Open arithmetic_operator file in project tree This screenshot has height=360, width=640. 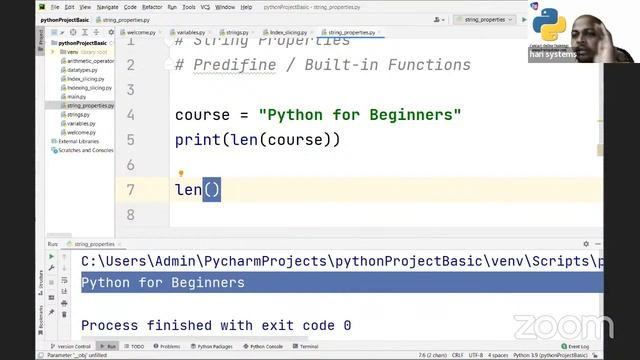[x=87, y=61]
